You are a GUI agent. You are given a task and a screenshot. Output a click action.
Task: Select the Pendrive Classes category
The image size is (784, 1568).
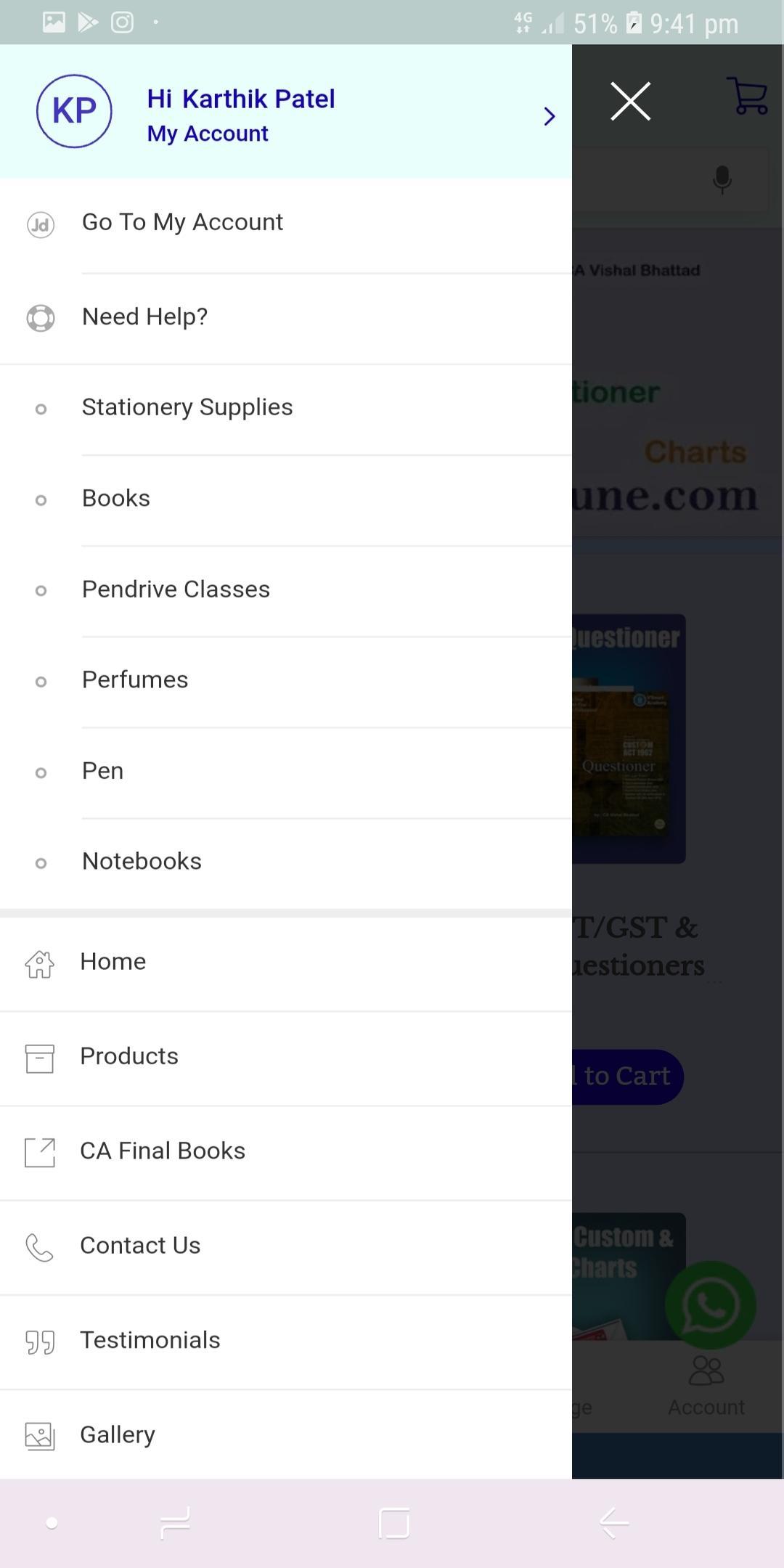tap(176, 589)
